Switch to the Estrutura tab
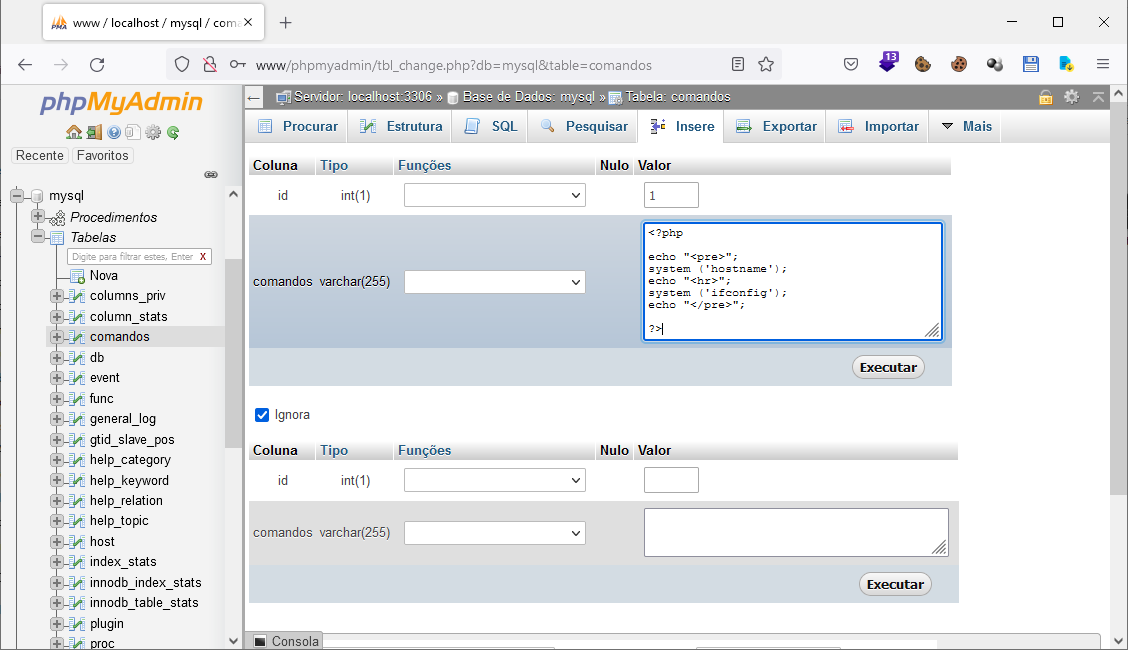Viewport: 1128px width, 650px height. click(401, 127)
